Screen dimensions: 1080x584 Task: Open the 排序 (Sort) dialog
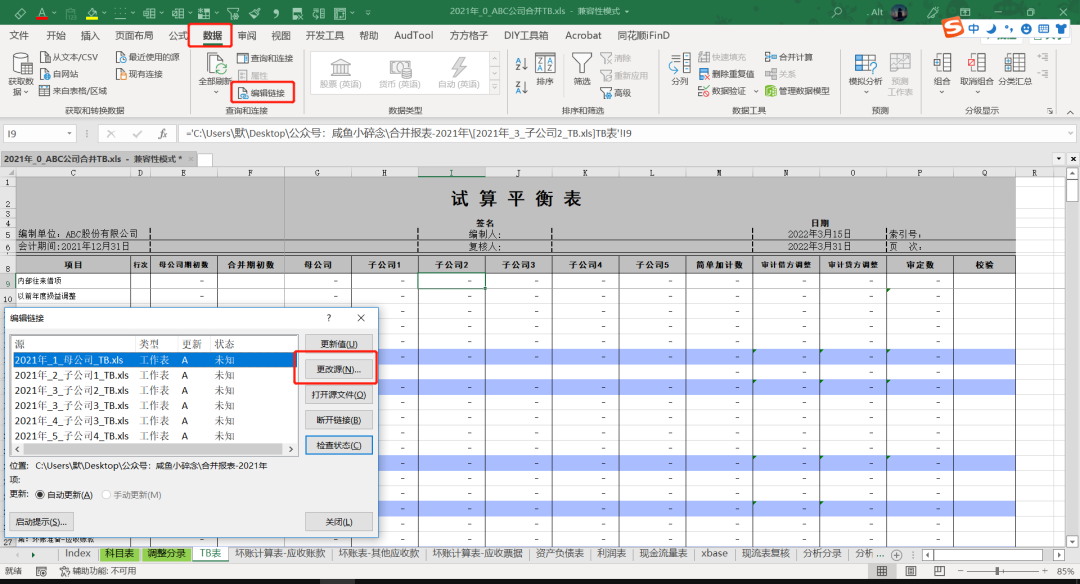point(545,70)
